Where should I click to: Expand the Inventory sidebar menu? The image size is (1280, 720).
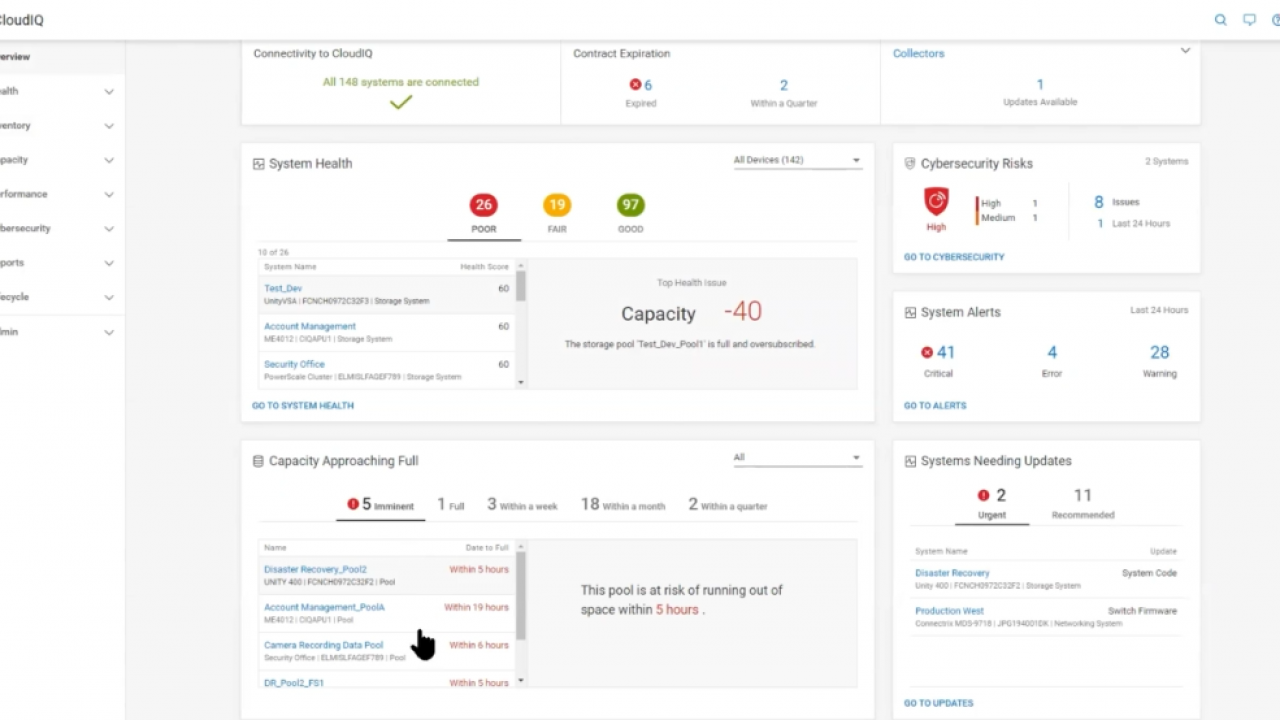coord(109,126)
